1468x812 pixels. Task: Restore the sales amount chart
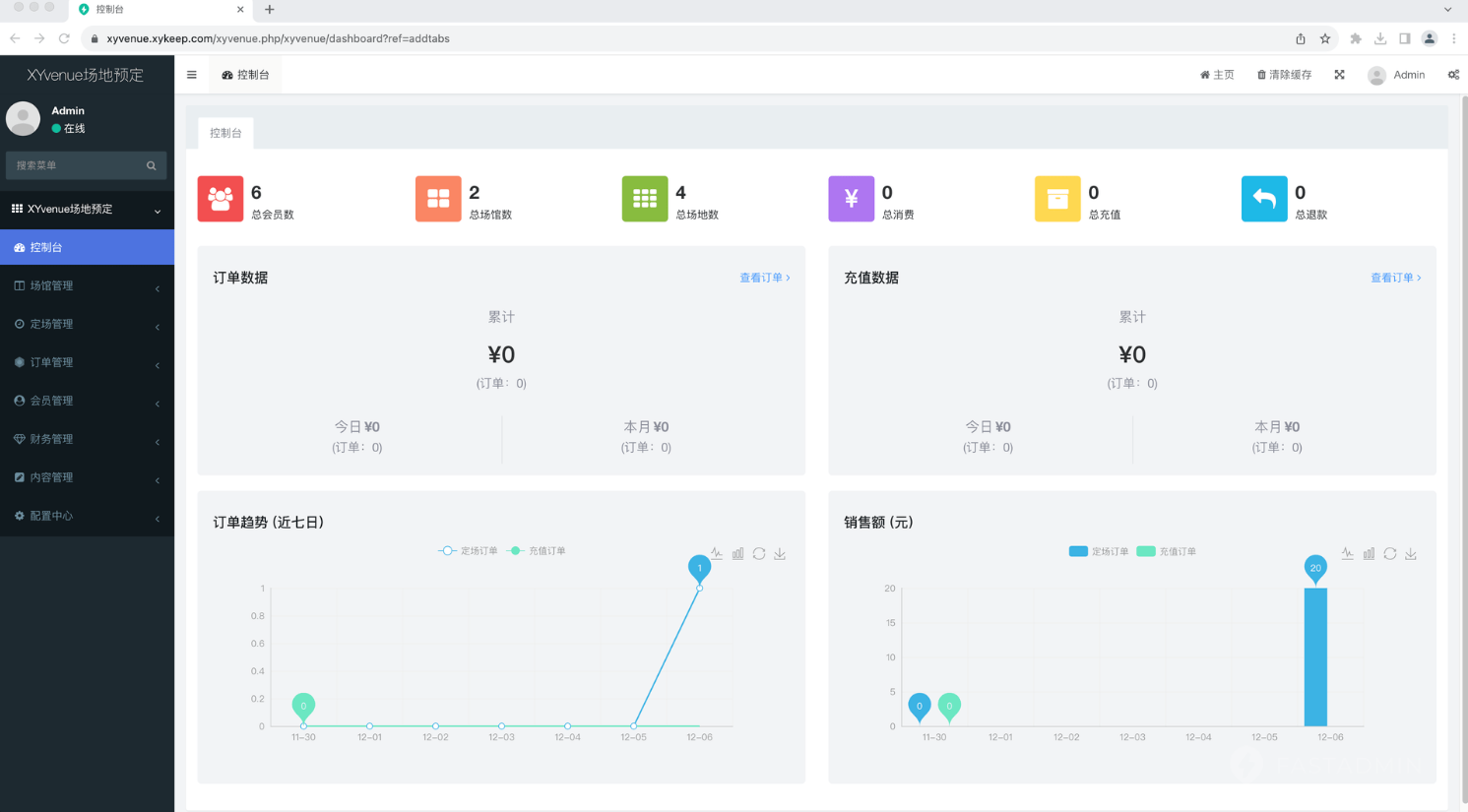pos(1390,554)
